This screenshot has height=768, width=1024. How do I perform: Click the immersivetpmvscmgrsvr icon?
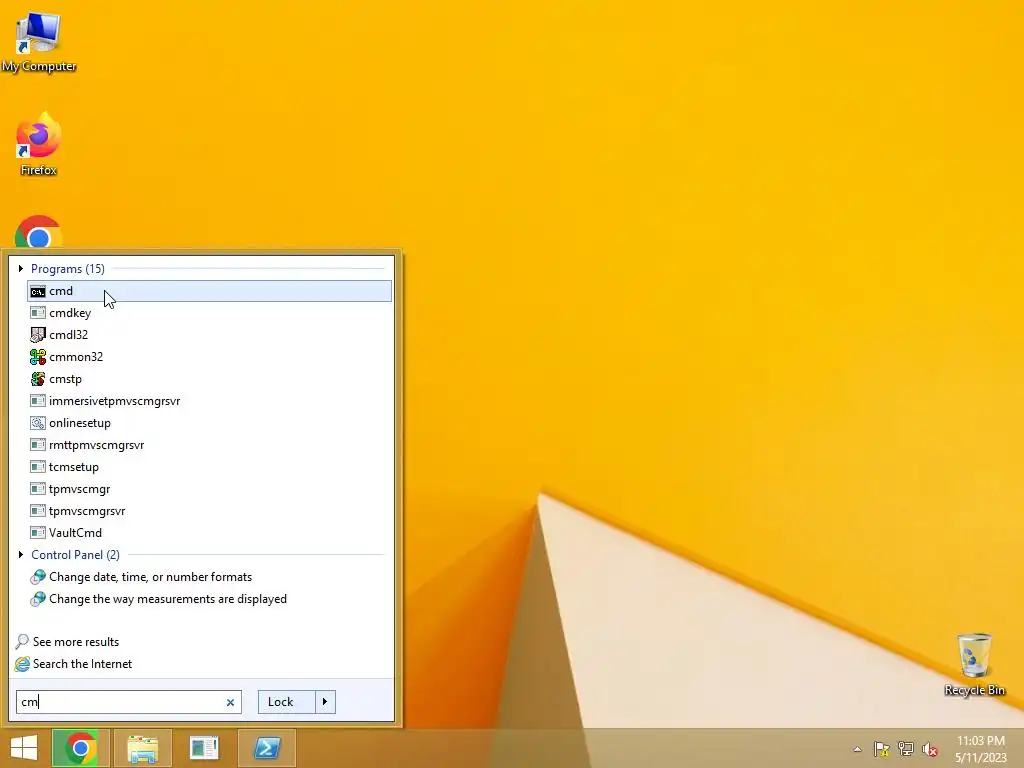38,401
